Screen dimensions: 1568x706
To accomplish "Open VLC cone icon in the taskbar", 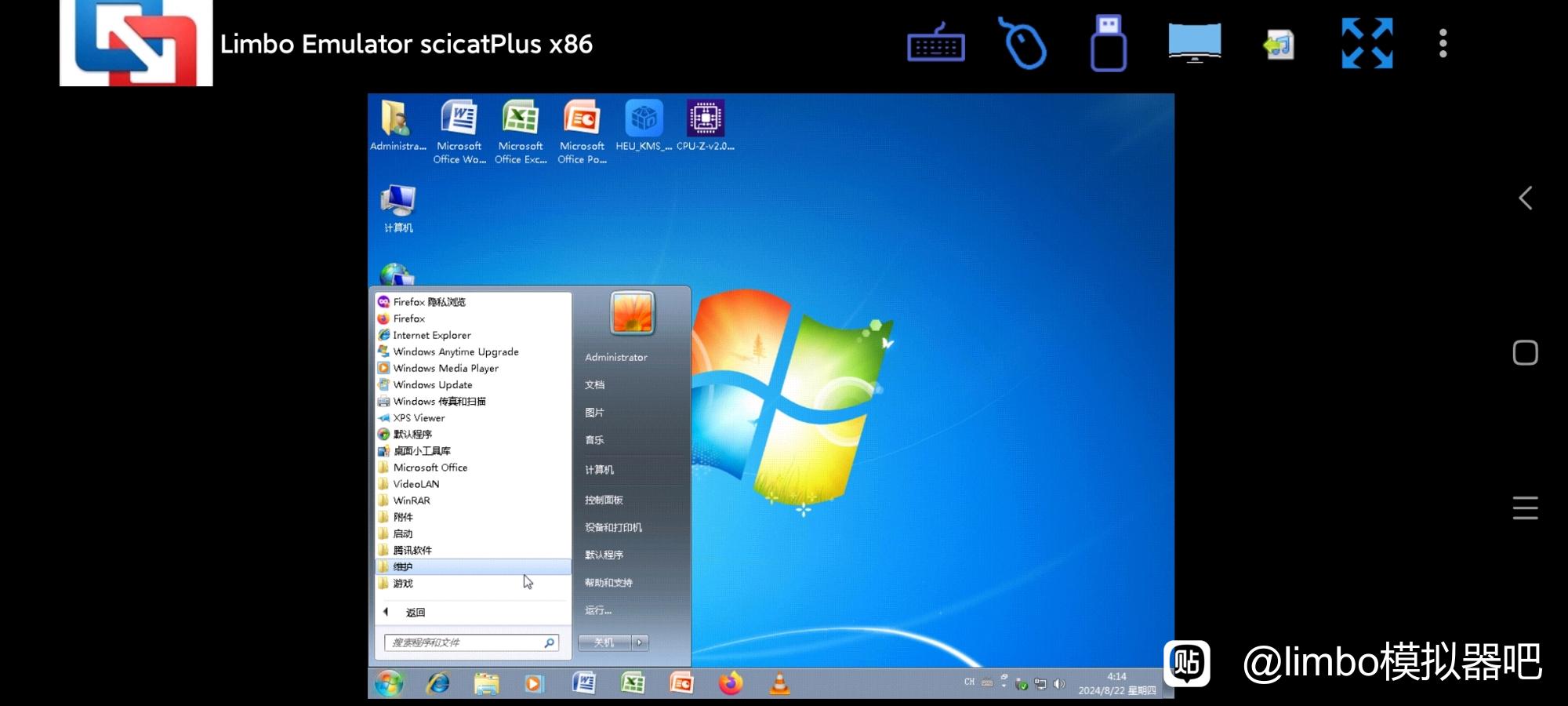I will 779,683.
